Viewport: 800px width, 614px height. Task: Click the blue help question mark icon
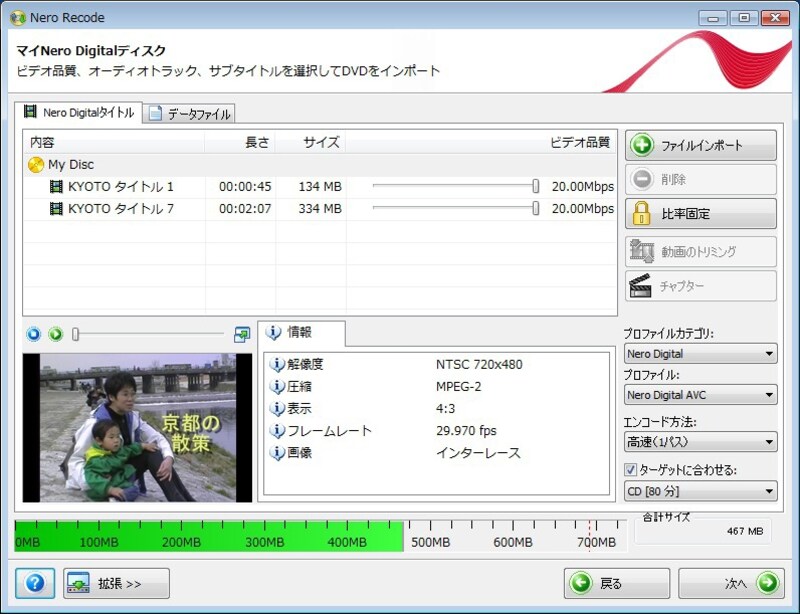(35, 583)
